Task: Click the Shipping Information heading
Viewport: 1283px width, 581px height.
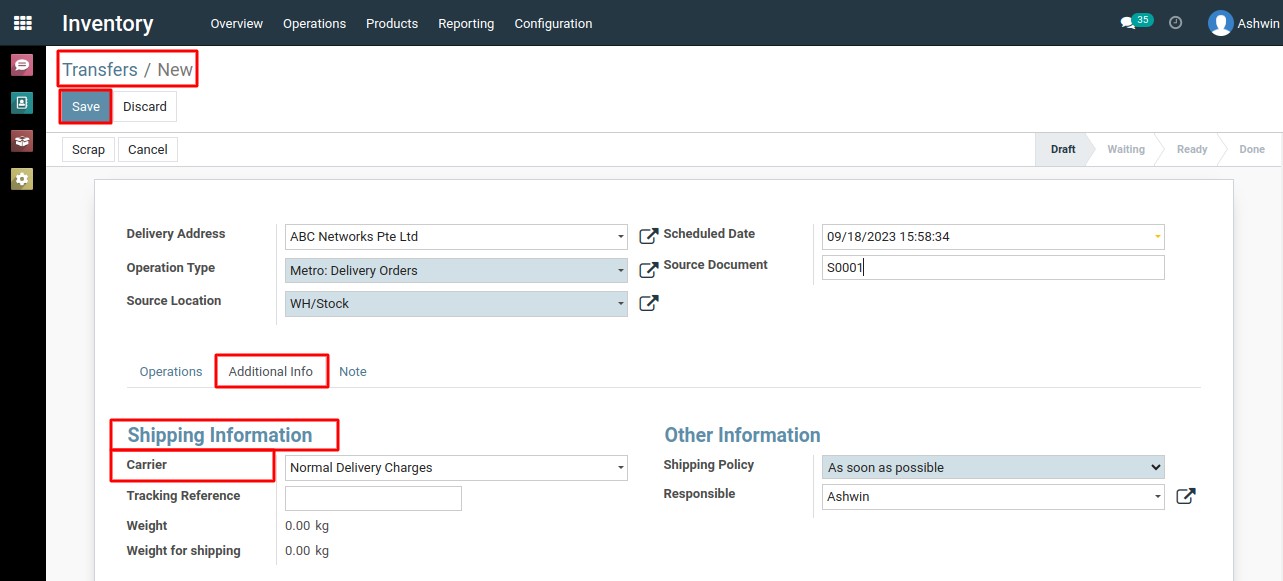Action: coord(220,435)
